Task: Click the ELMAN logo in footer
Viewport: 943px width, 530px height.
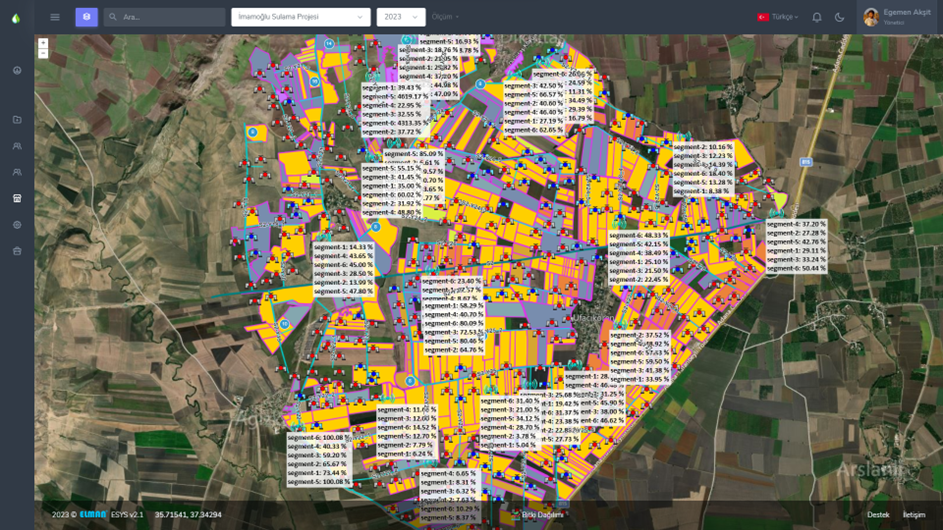Action: (x=93, y=514)
